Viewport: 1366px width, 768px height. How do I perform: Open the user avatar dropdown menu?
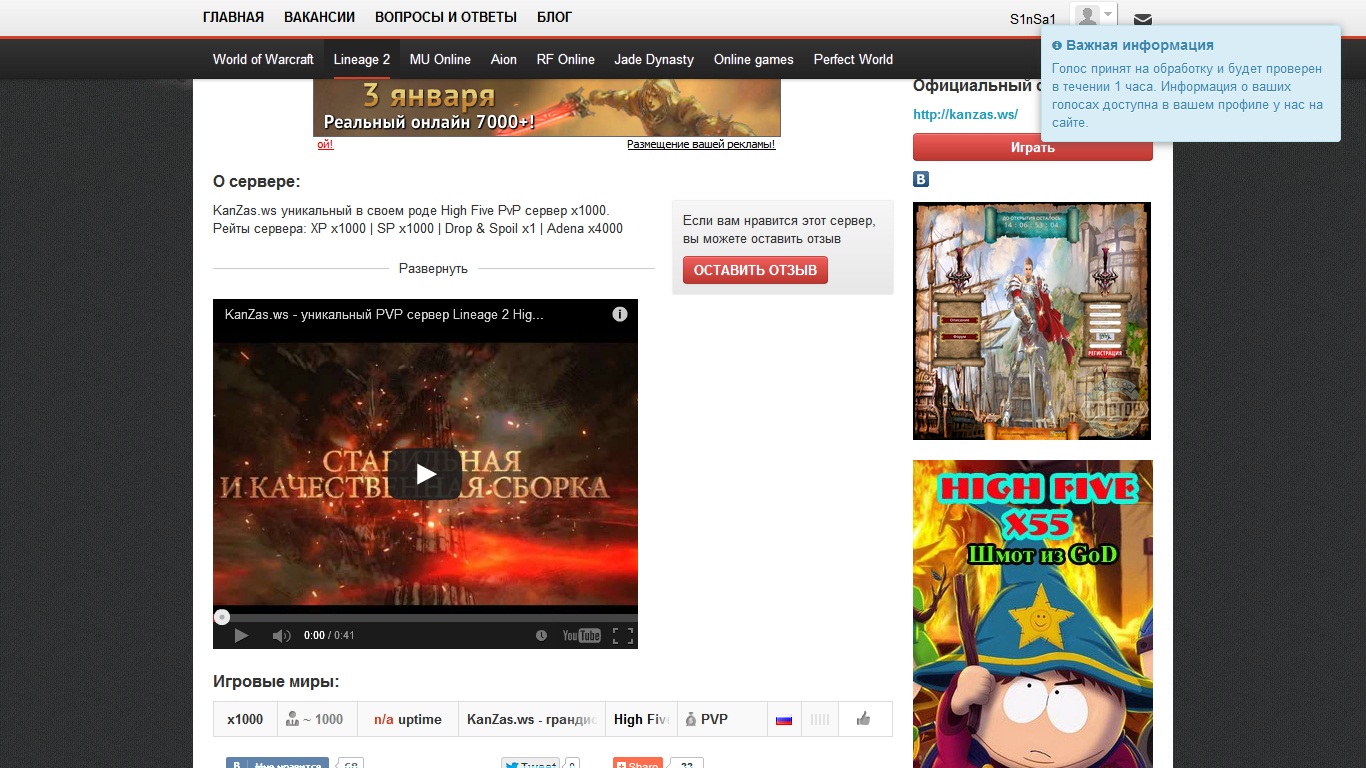point(1093,17)
